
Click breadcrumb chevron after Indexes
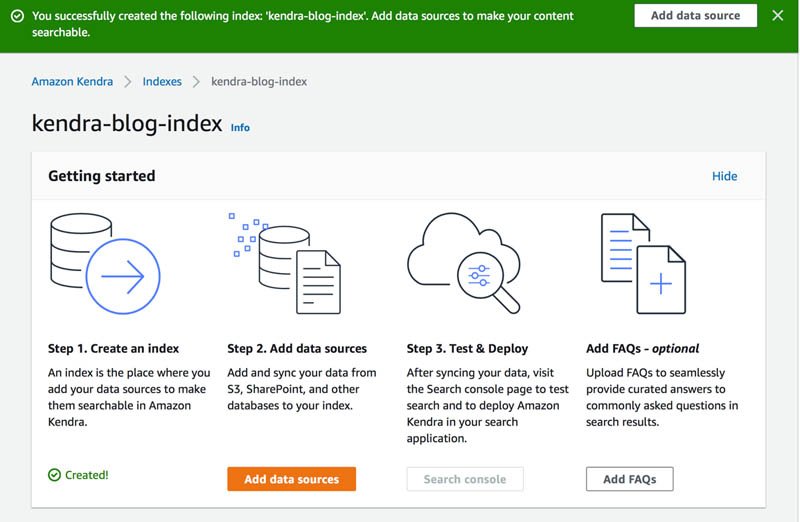coord(196,82)
